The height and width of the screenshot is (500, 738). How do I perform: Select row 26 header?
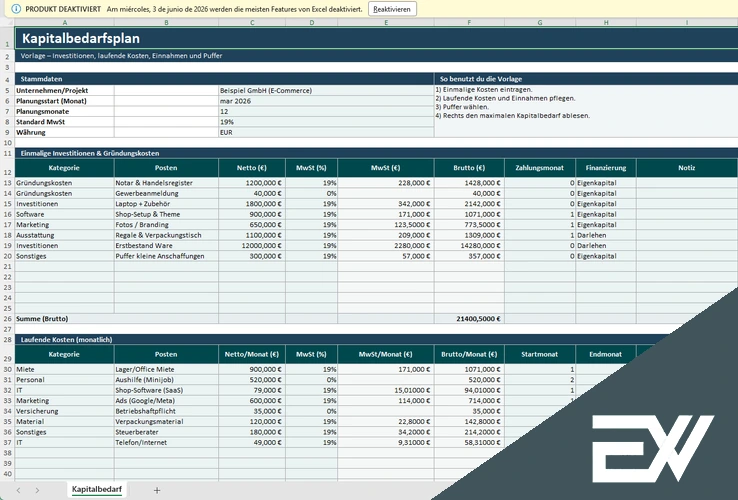(x=7, y=319)
